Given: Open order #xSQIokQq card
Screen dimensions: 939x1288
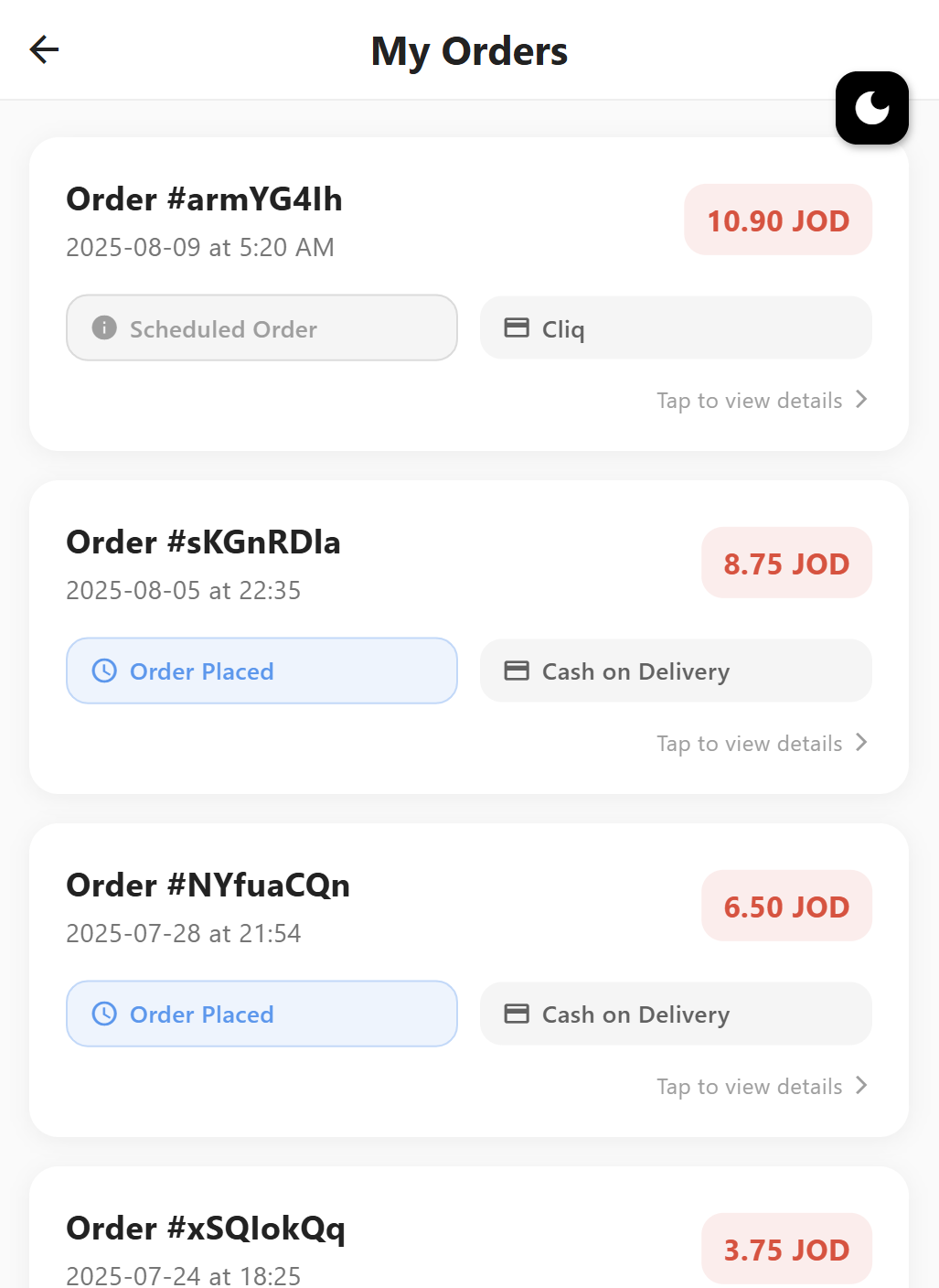Looking at the screenshot, I should pos(366,1244).
